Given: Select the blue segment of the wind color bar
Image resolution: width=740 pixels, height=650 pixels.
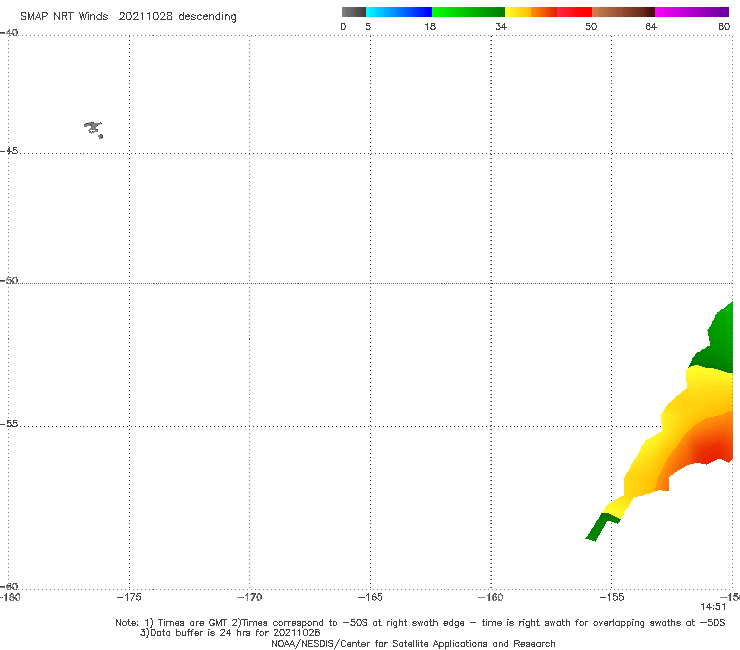Looking at the screenshot, I should tap(399, 12).
